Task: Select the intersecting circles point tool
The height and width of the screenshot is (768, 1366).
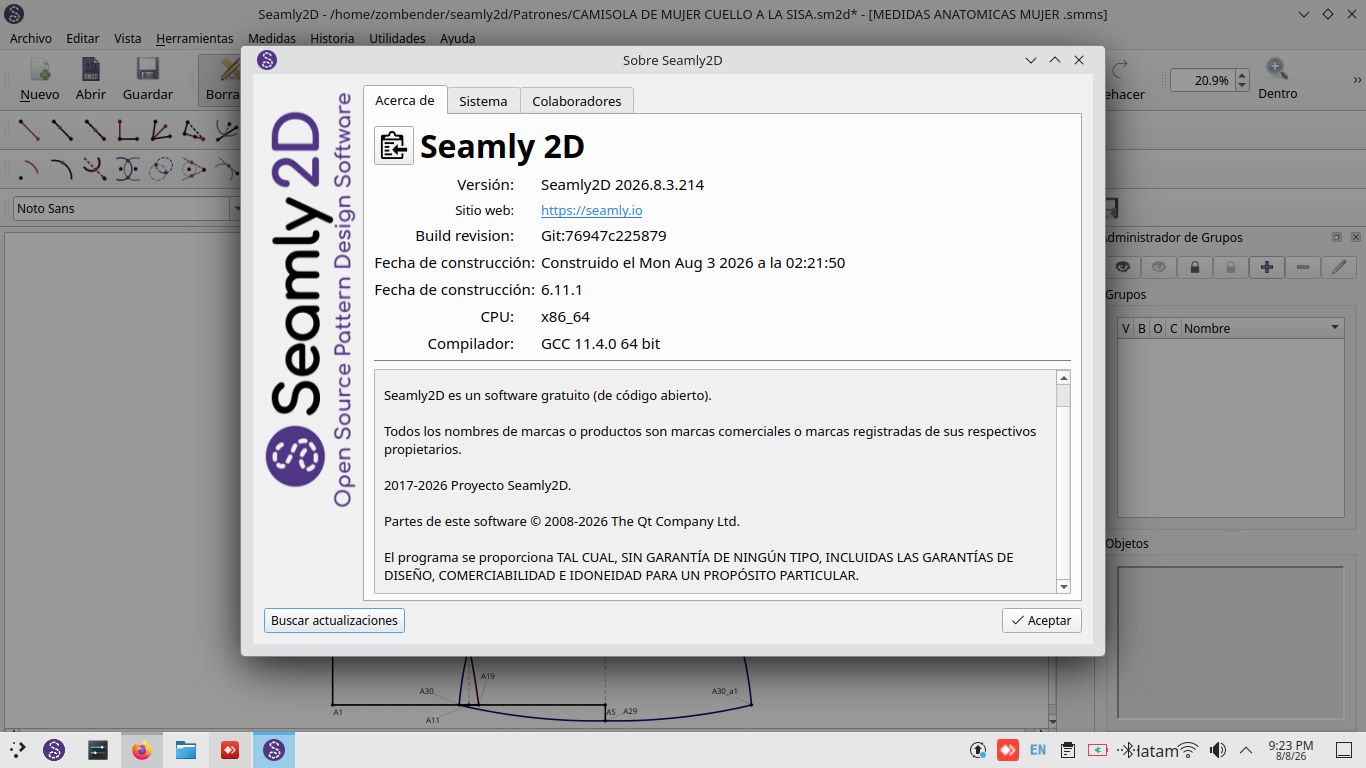Action: pyautogui.click(x=161, y=169)
